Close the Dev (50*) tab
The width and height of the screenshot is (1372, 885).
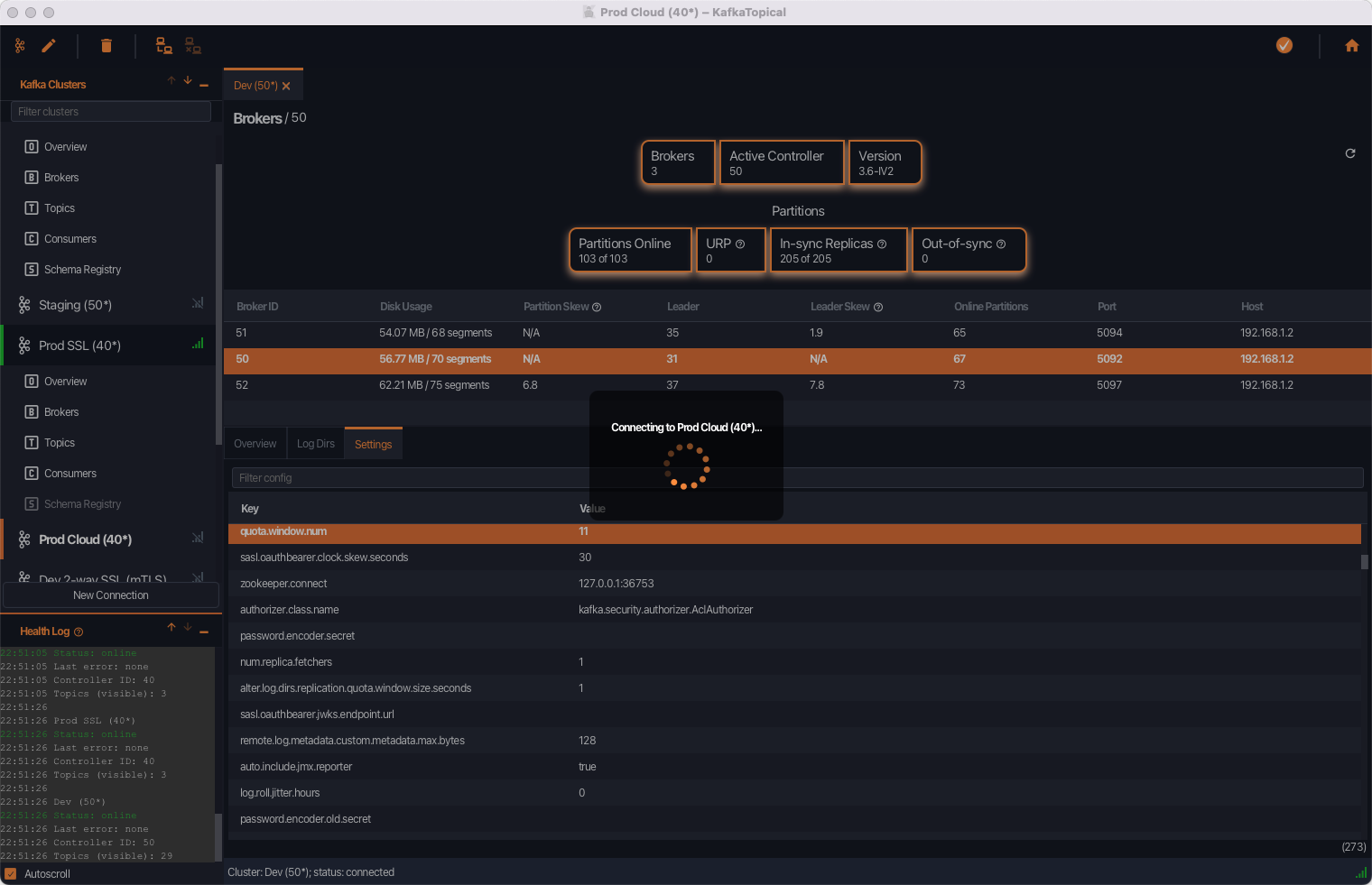(x=286, y=87)
